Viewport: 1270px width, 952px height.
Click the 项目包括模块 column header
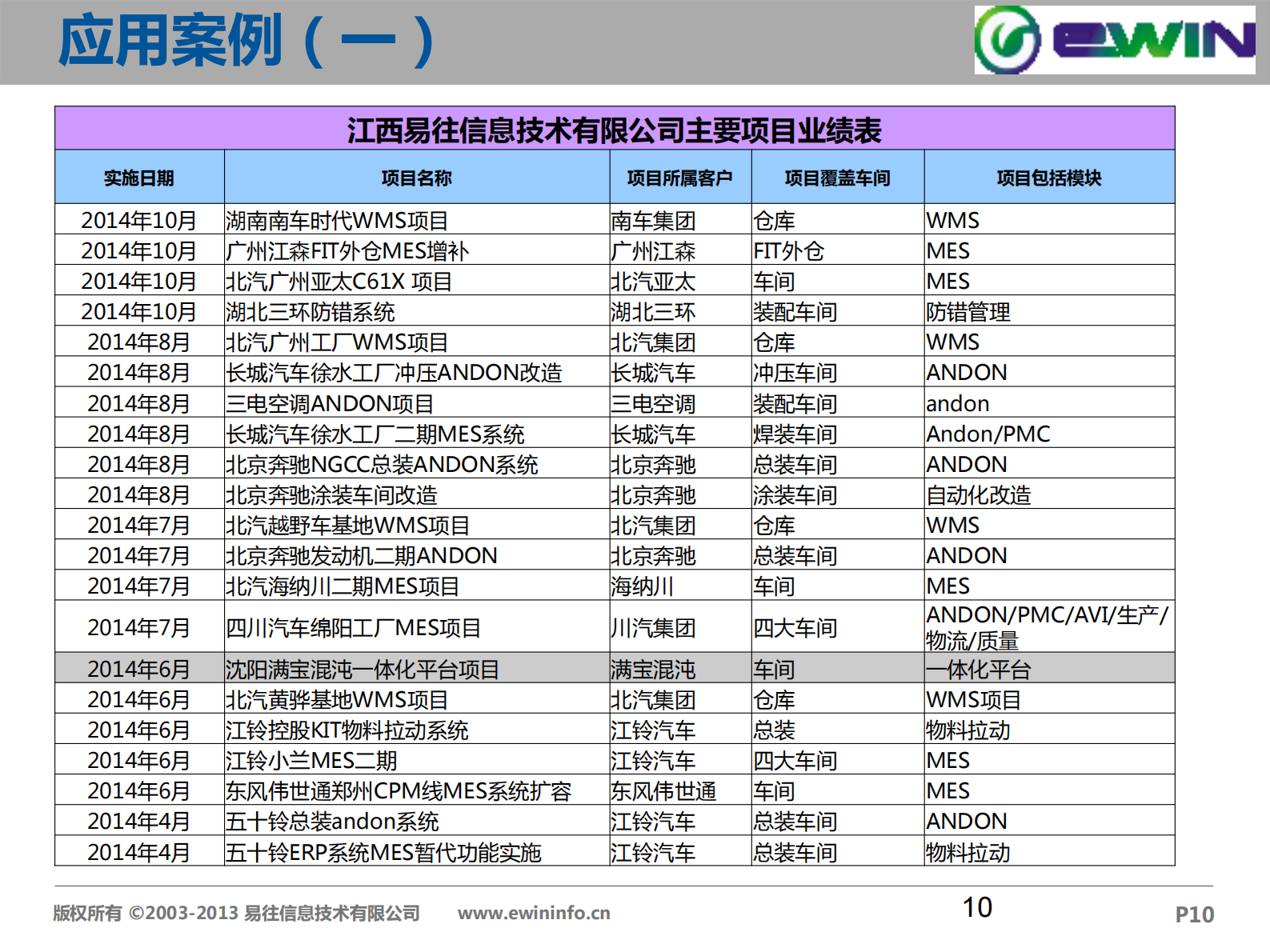coord(1049,178)
